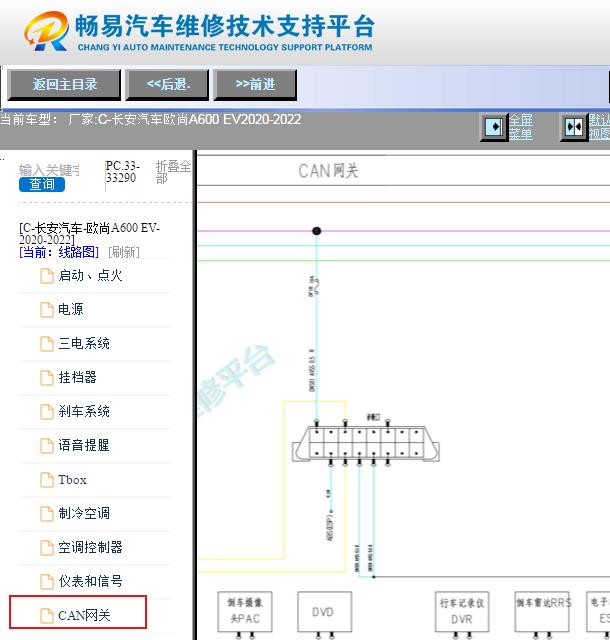Click the 当前：线路图 link

[59, 252]
